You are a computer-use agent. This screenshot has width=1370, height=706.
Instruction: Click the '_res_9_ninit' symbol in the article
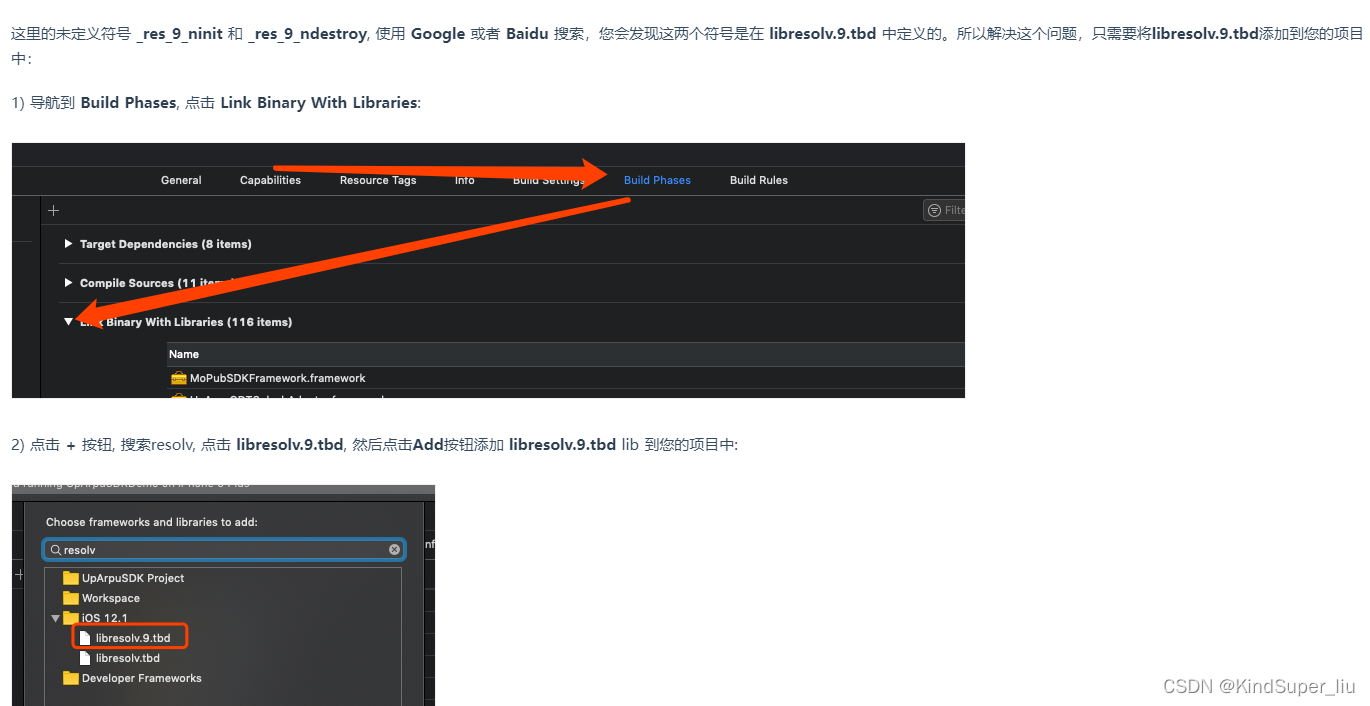pyautogui.click(x=179, y=34)
